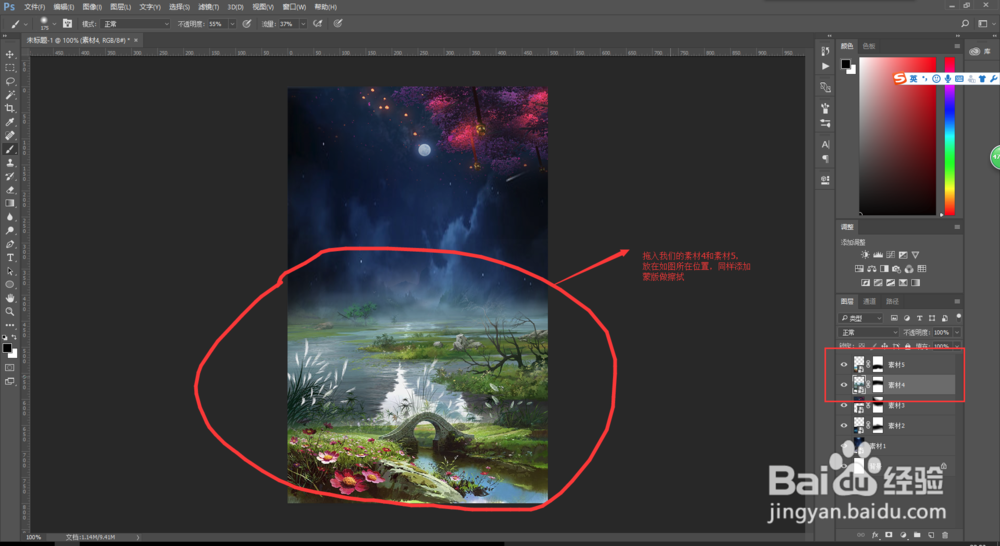
Task: Enable airbrush-style build-up
Action: point(318,24)
